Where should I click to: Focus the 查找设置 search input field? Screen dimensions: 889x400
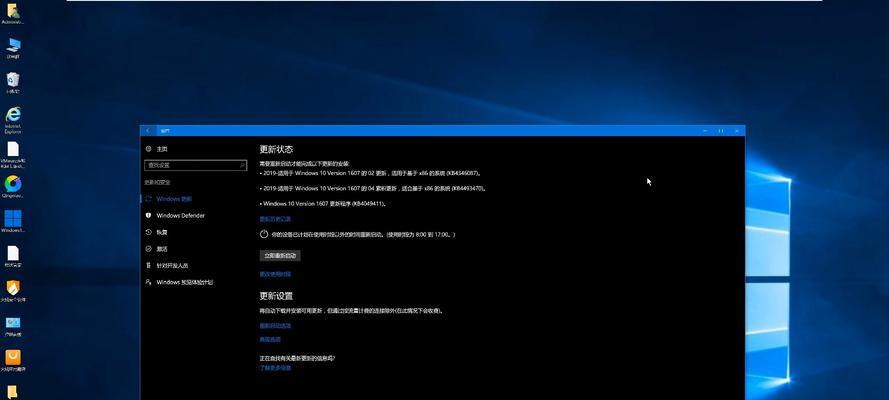pyautogui.click(x=196, y=165)
